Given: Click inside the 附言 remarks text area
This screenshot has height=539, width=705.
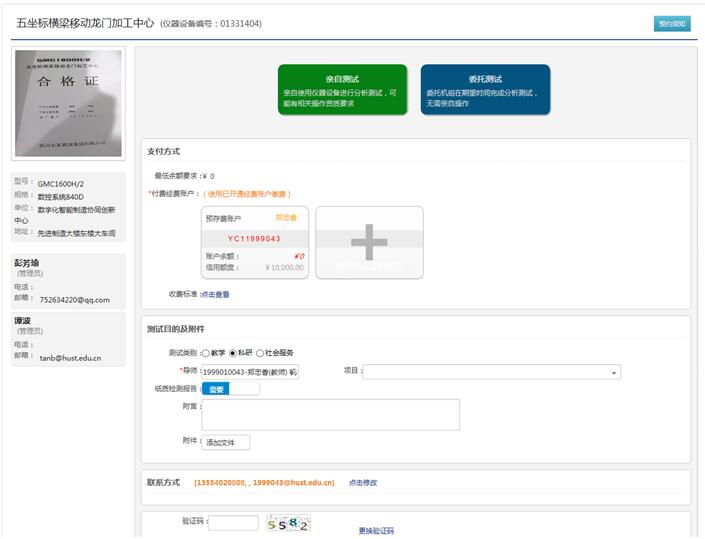Looking at the screenshot, I should coord(330,415).
